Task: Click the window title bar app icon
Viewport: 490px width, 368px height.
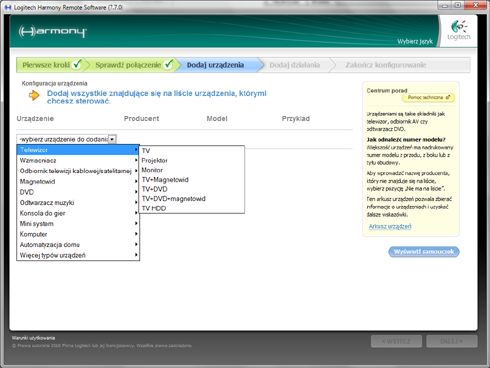Action: [8, 7]
